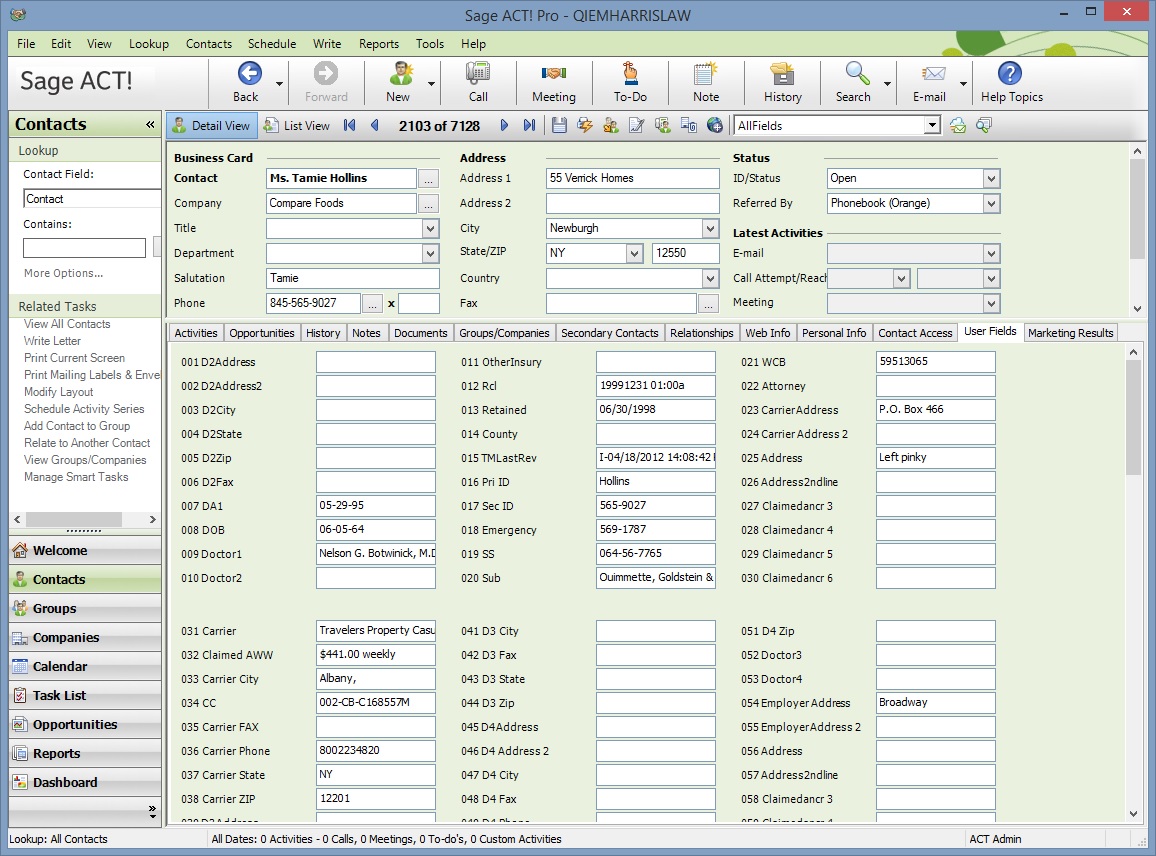The image size is (1156, 856).
Task: Click the magnifier monitor icon beside AllFields
Action: click(x=984, y=125)
